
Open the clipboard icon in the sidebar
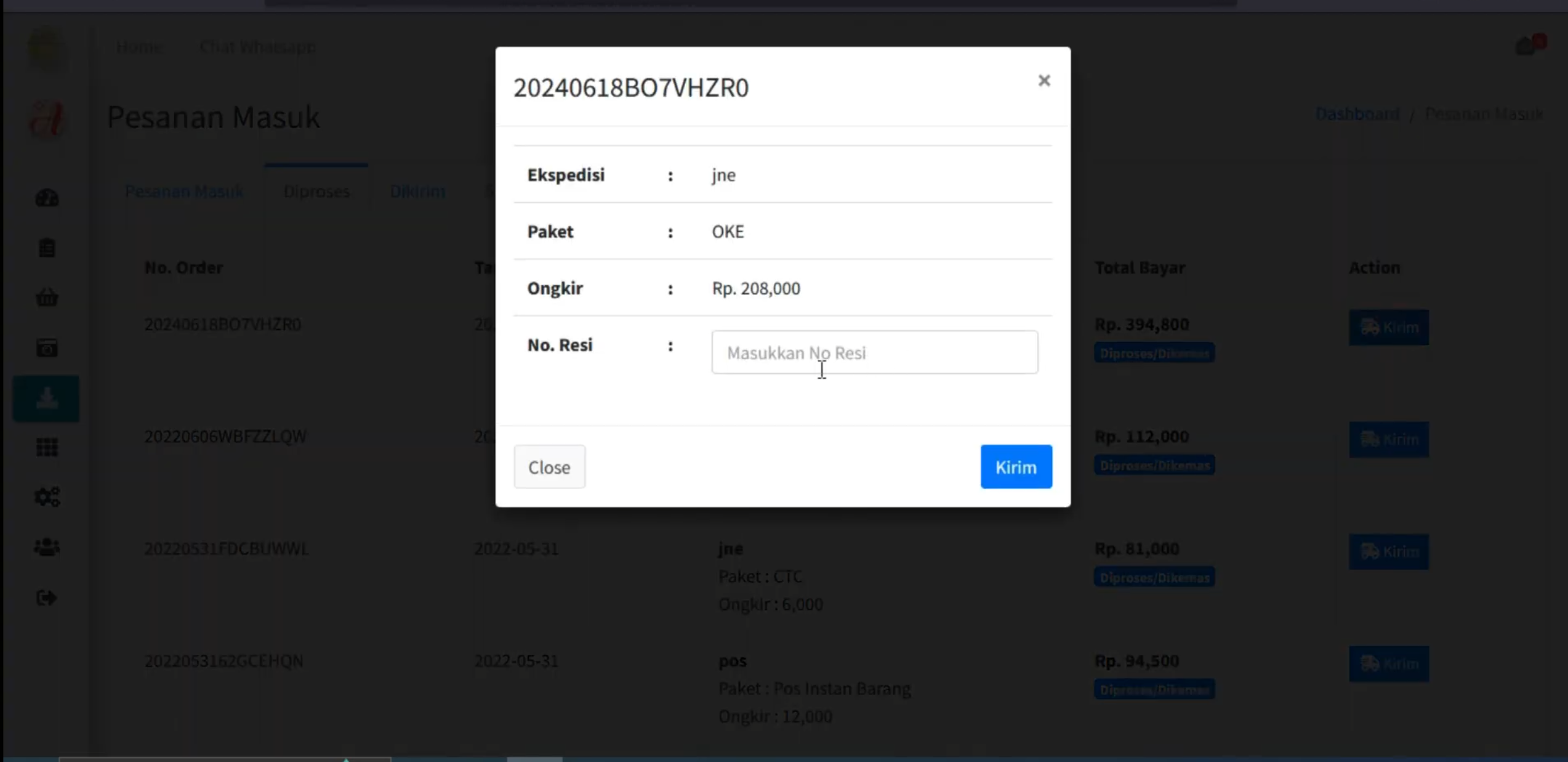pyautogui.click(x=47, y=248)
